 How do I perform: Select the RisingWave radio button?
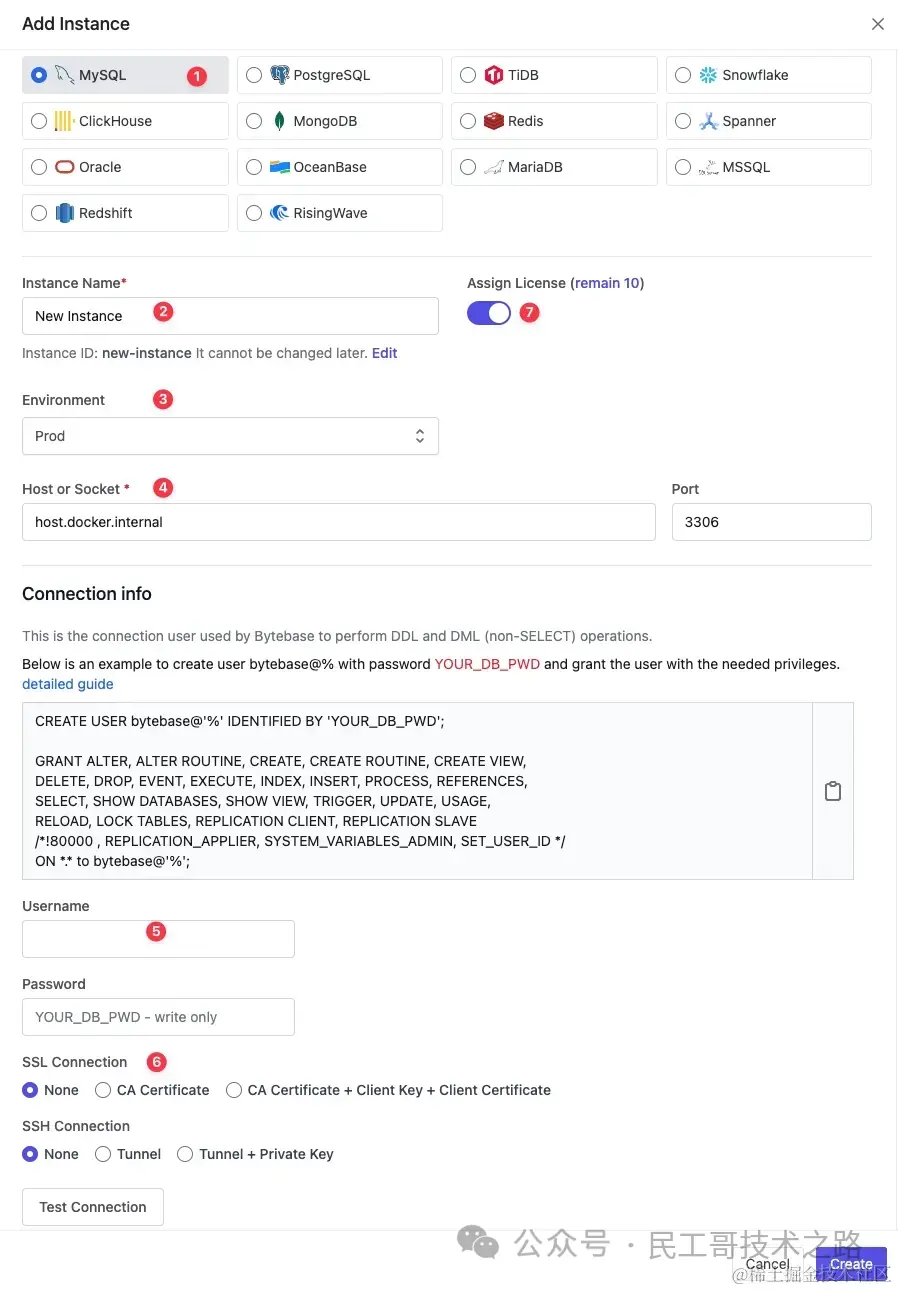[x=254, y=213]
